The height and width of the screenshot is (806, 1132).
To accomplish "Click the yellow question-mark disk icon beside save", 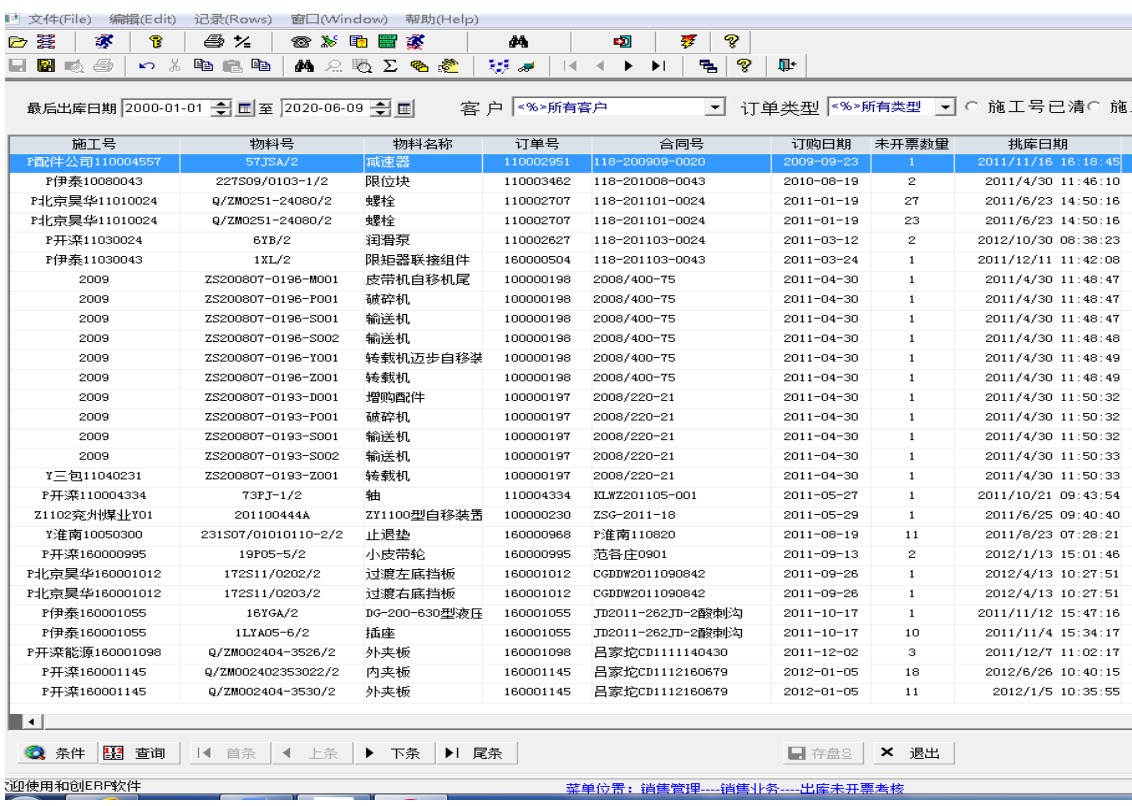I will click(x=46, y=66).
